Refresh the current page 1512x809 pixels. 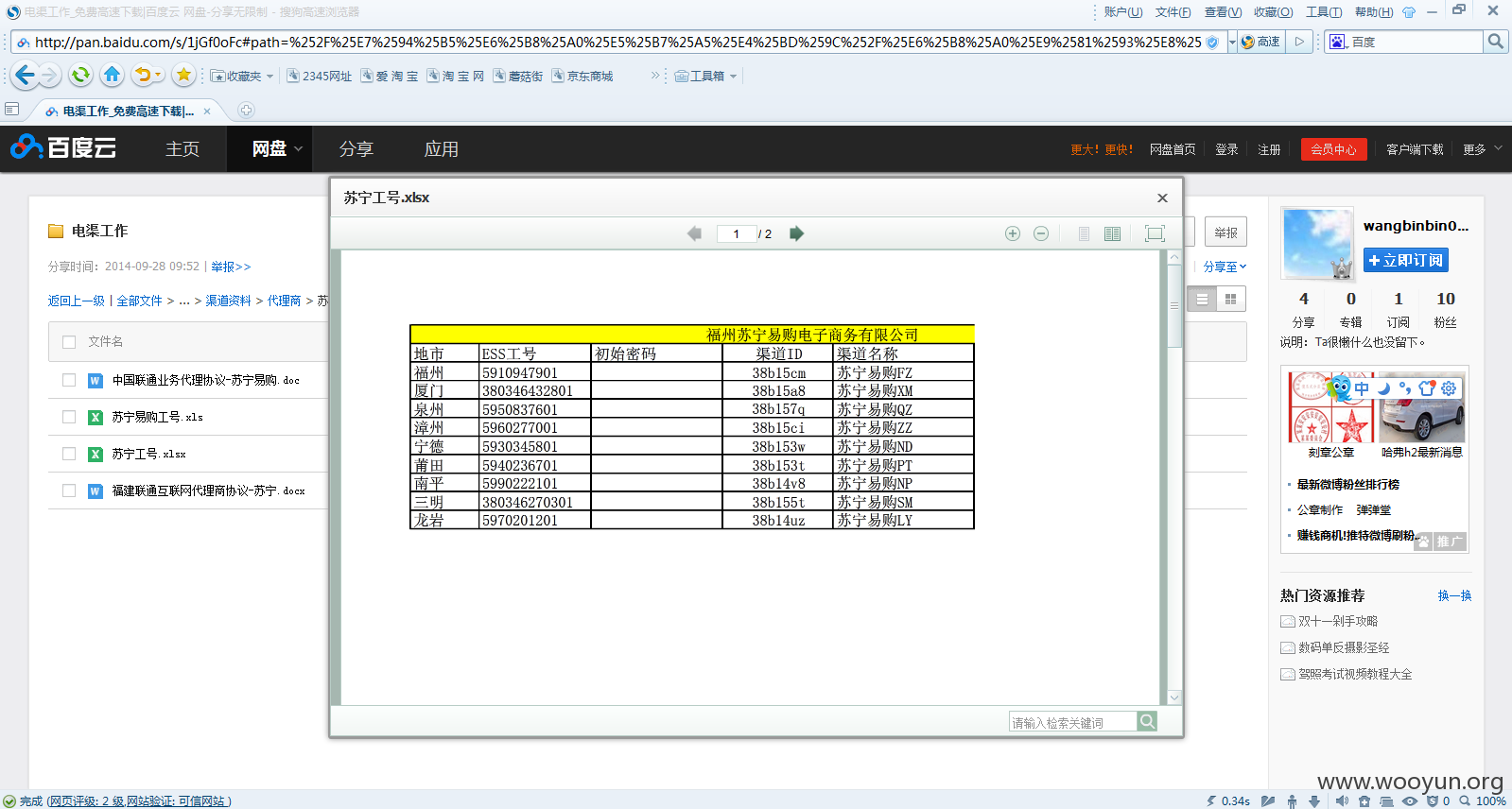(81, 75)
